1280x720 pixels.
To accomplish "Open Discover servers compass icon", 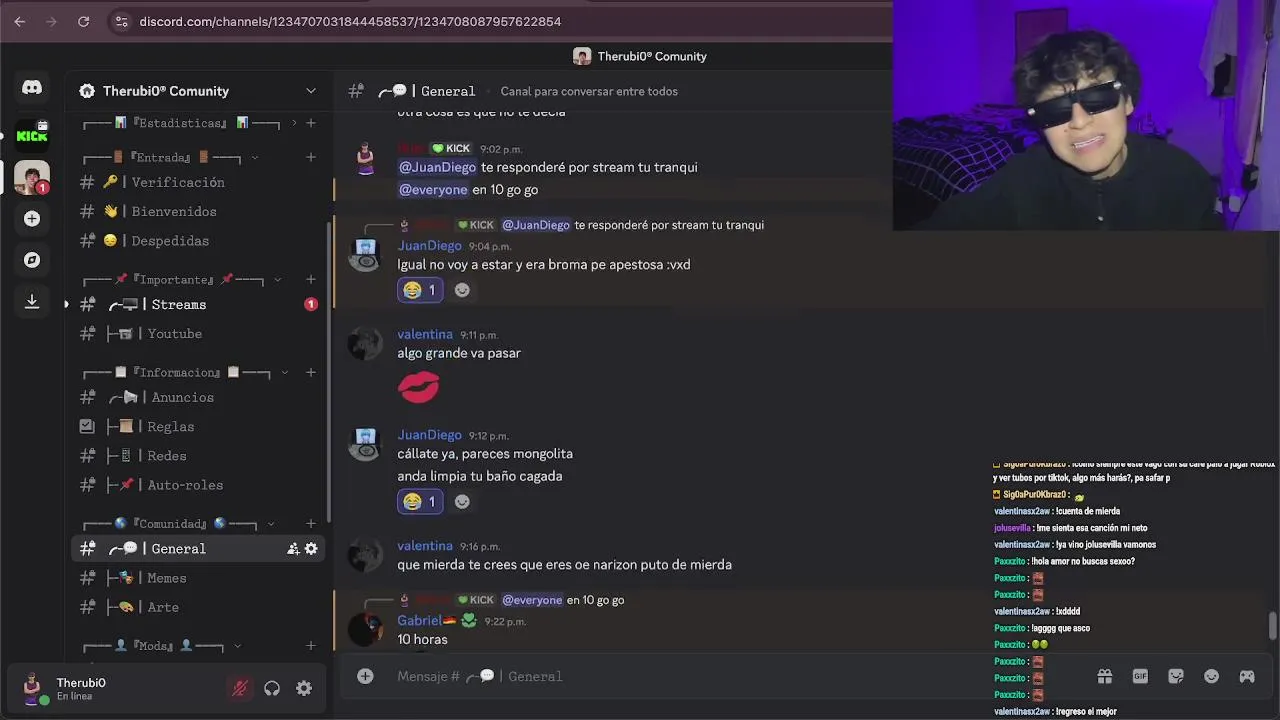I will (x=32, y=260).
